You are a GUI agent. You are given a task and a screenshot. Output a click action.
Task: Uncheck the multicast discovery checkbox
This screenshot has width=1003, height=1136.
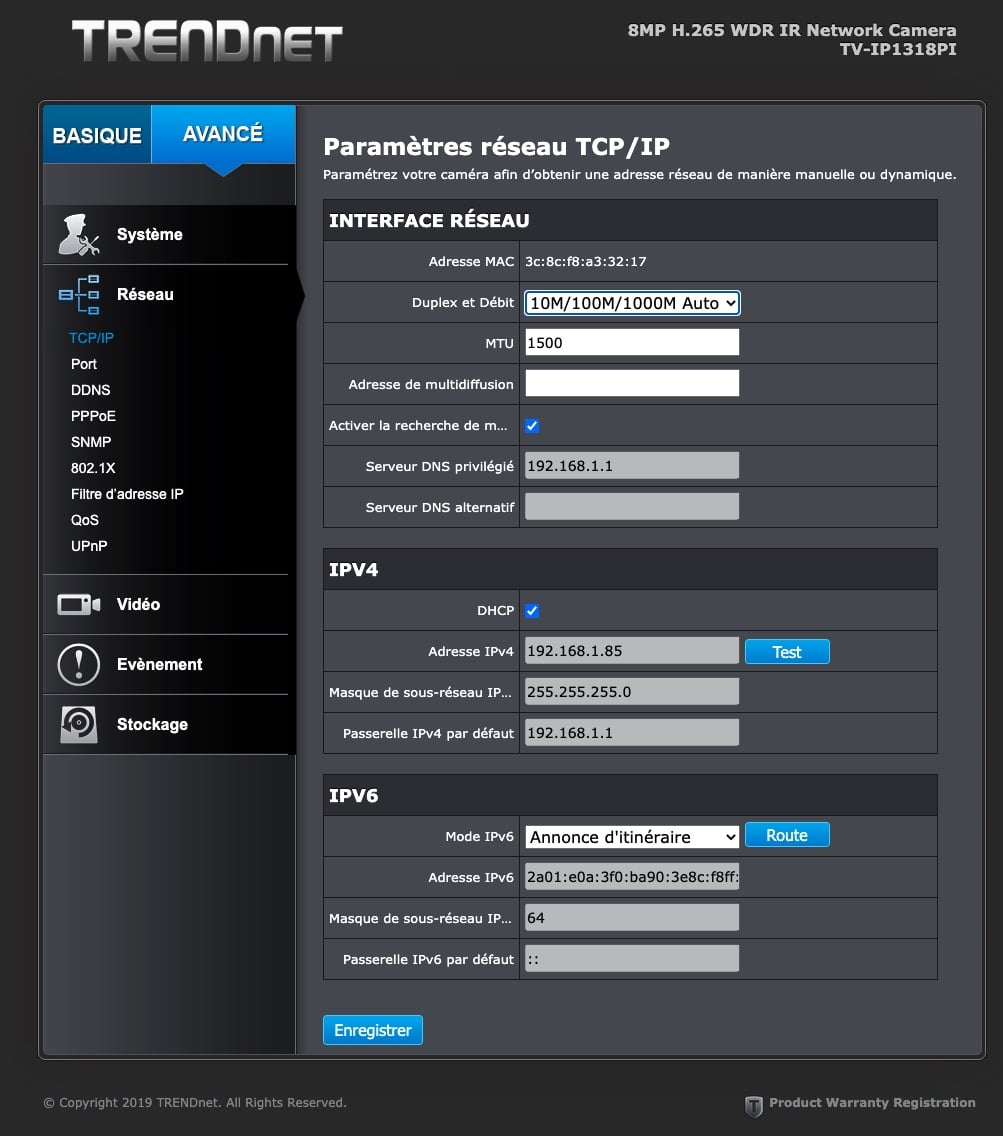click(x=532, y=426)
